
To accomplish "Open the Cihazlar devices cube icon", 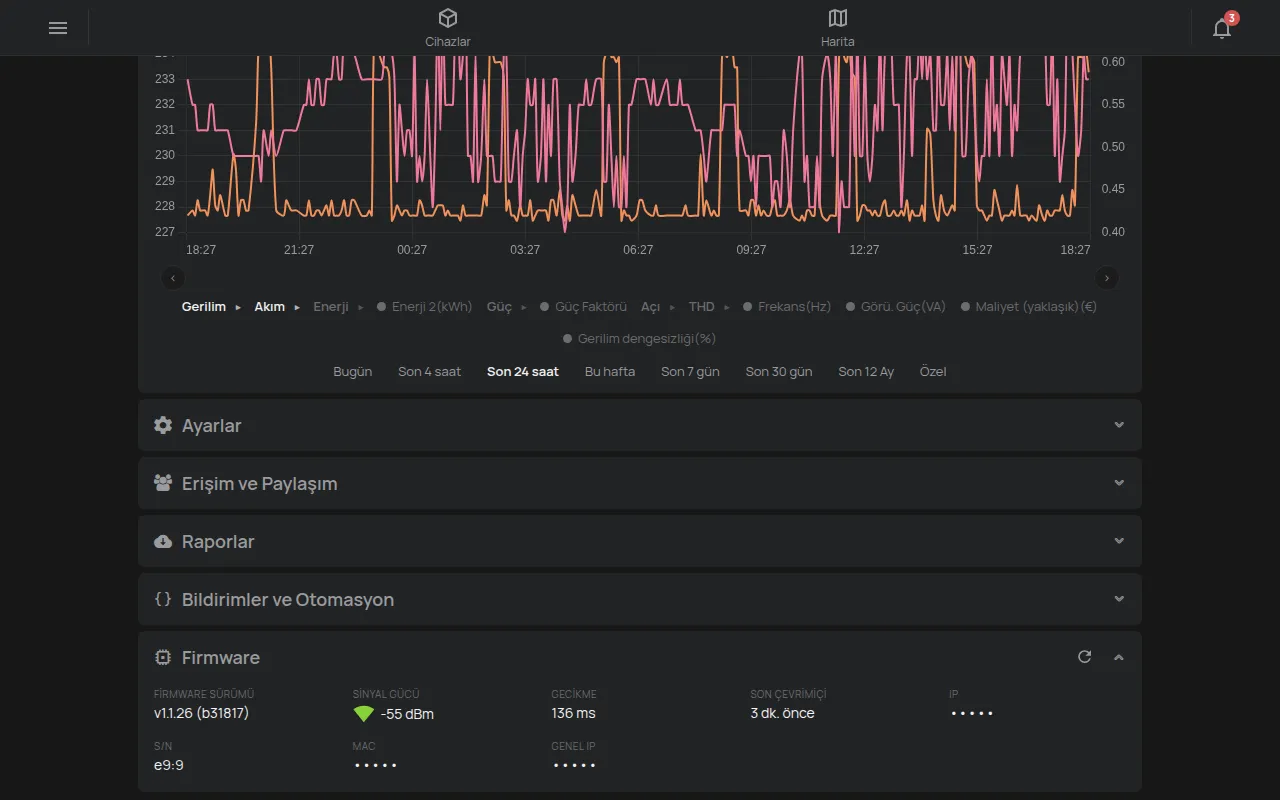I will click(448, 18).
